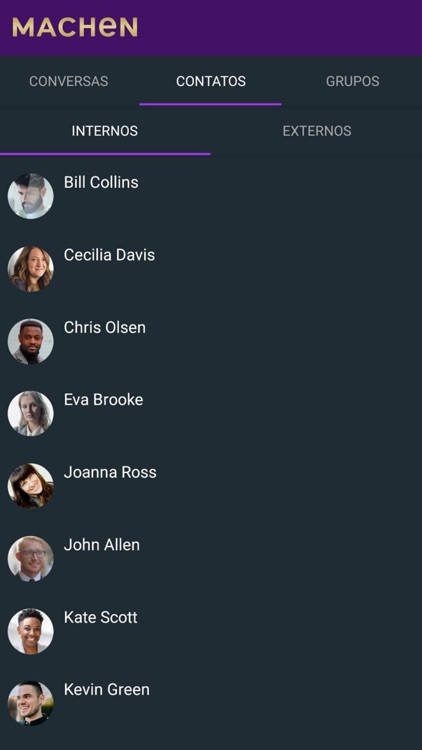
Task: Select the Chris Olsen contact name
Action: click(x=105, y=328)
